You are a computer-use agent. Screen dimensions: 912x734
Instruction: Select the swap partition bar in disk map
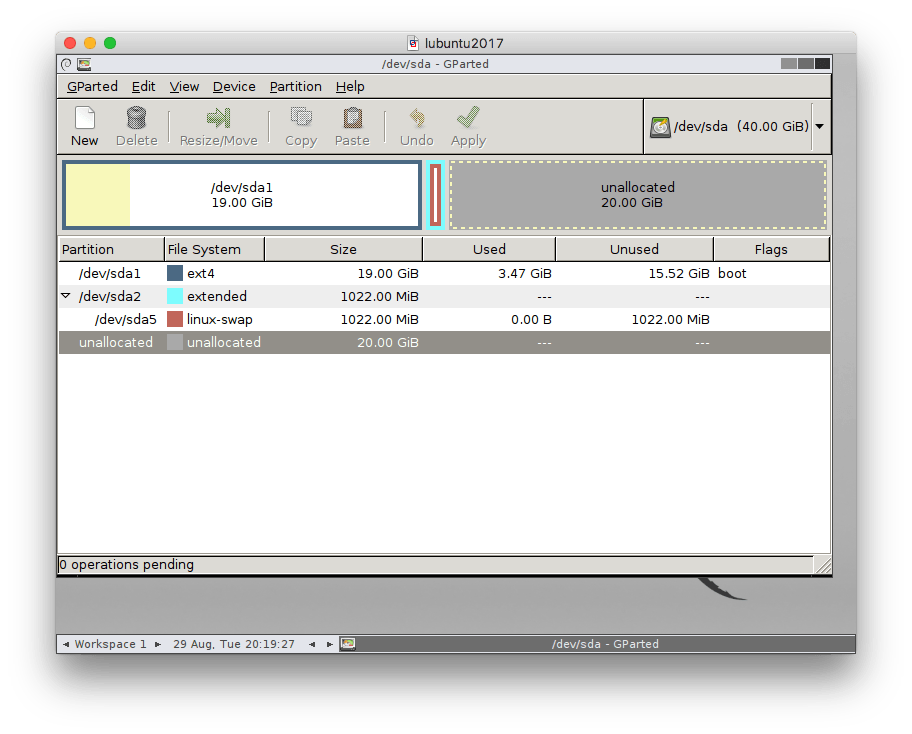(436, 195)
